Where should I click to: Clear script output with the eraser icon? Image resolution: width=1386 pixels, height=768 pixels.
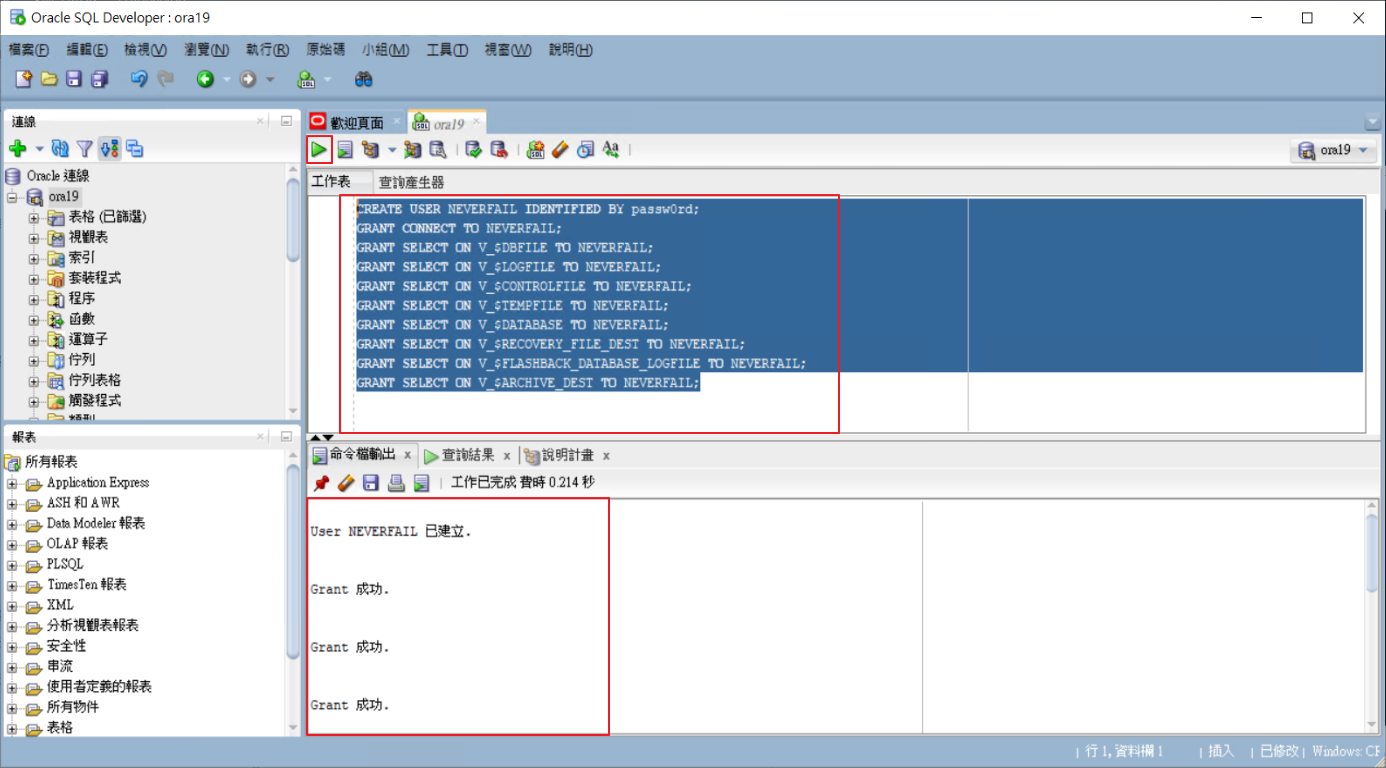point(346,483)
